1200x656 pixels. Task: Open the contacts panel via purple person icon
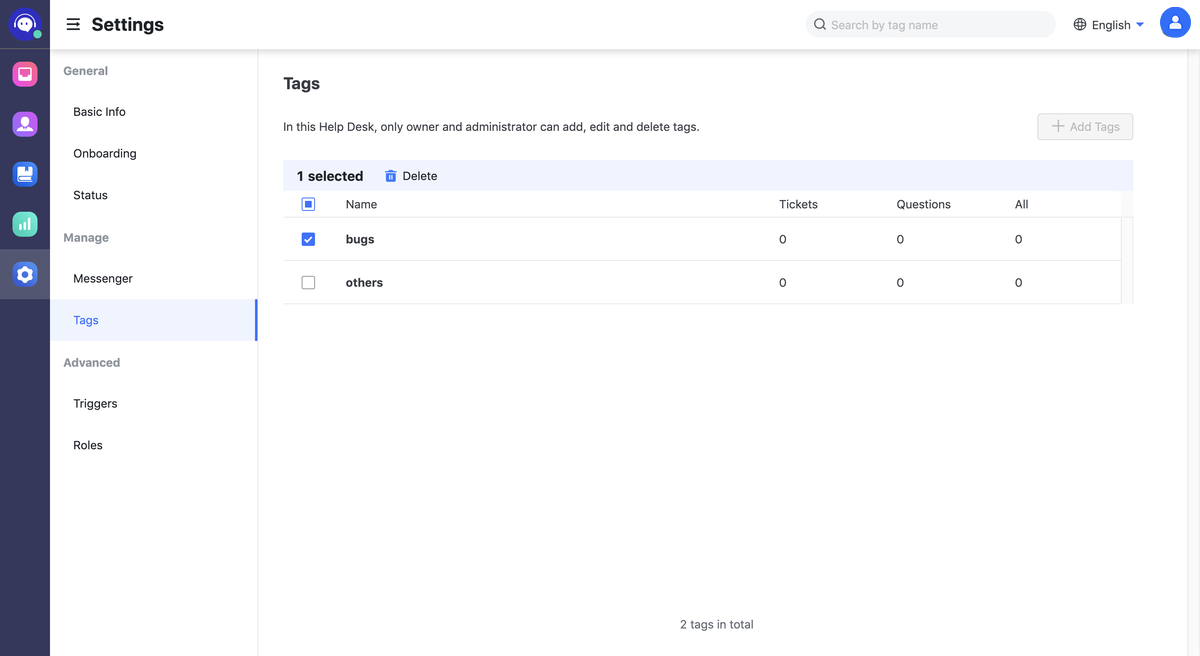coord(25,123)
